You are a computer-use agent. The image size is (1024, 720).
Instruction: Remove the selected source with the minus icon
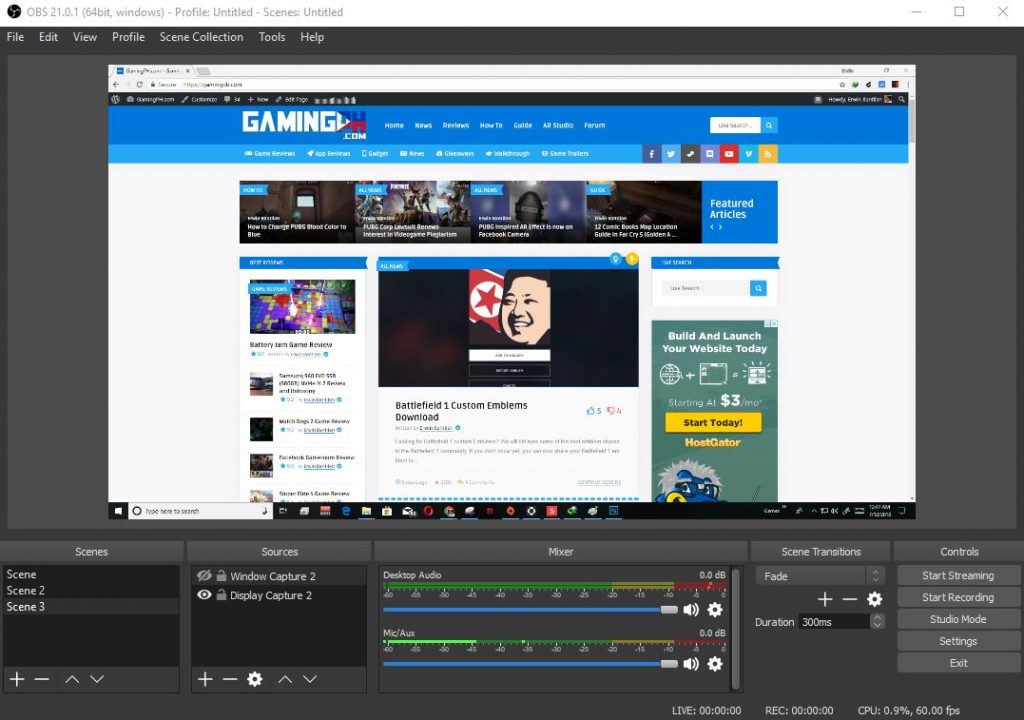pos(230,679)
